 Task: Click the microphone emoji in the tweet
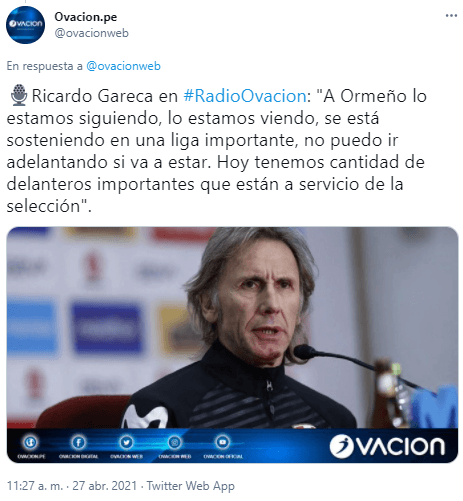pos(19,95)
